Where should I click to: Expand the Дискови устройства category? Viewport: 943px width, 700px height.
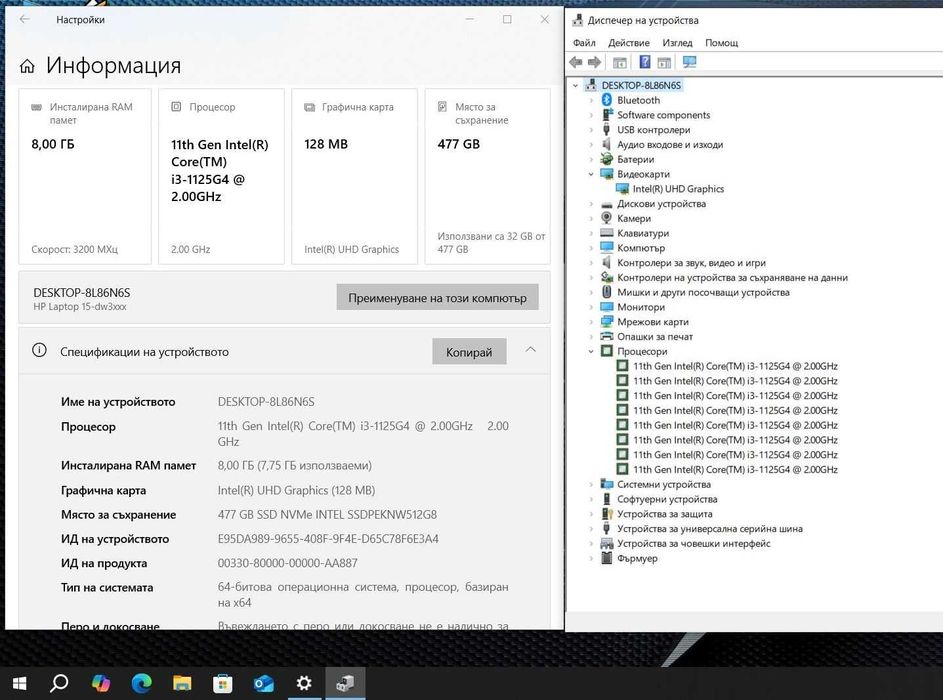(591, 204)
